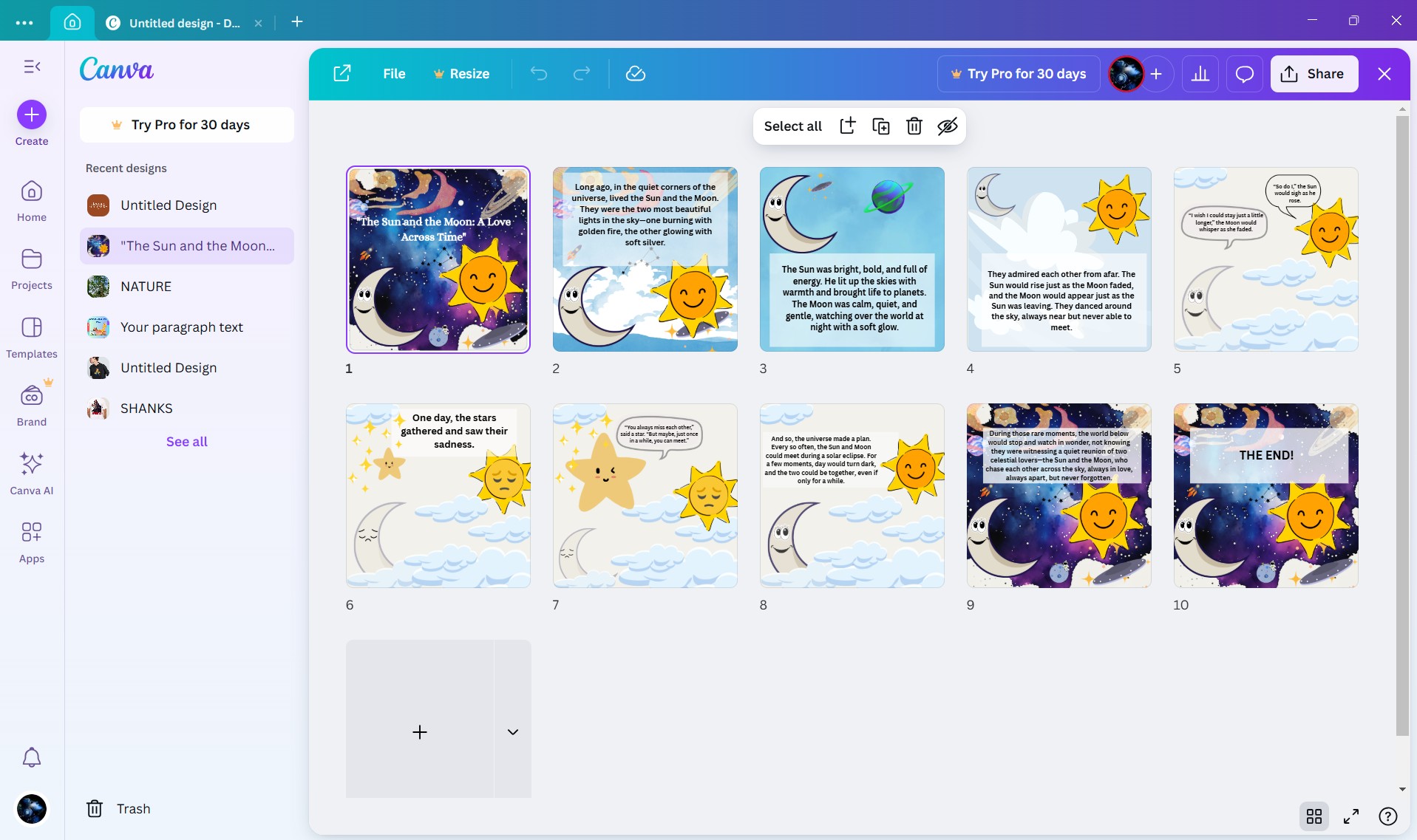The height and width of the screenshot is (840, 1417).
Task: Open the profile avatar in header
Action: click(x=1126, y=74)
